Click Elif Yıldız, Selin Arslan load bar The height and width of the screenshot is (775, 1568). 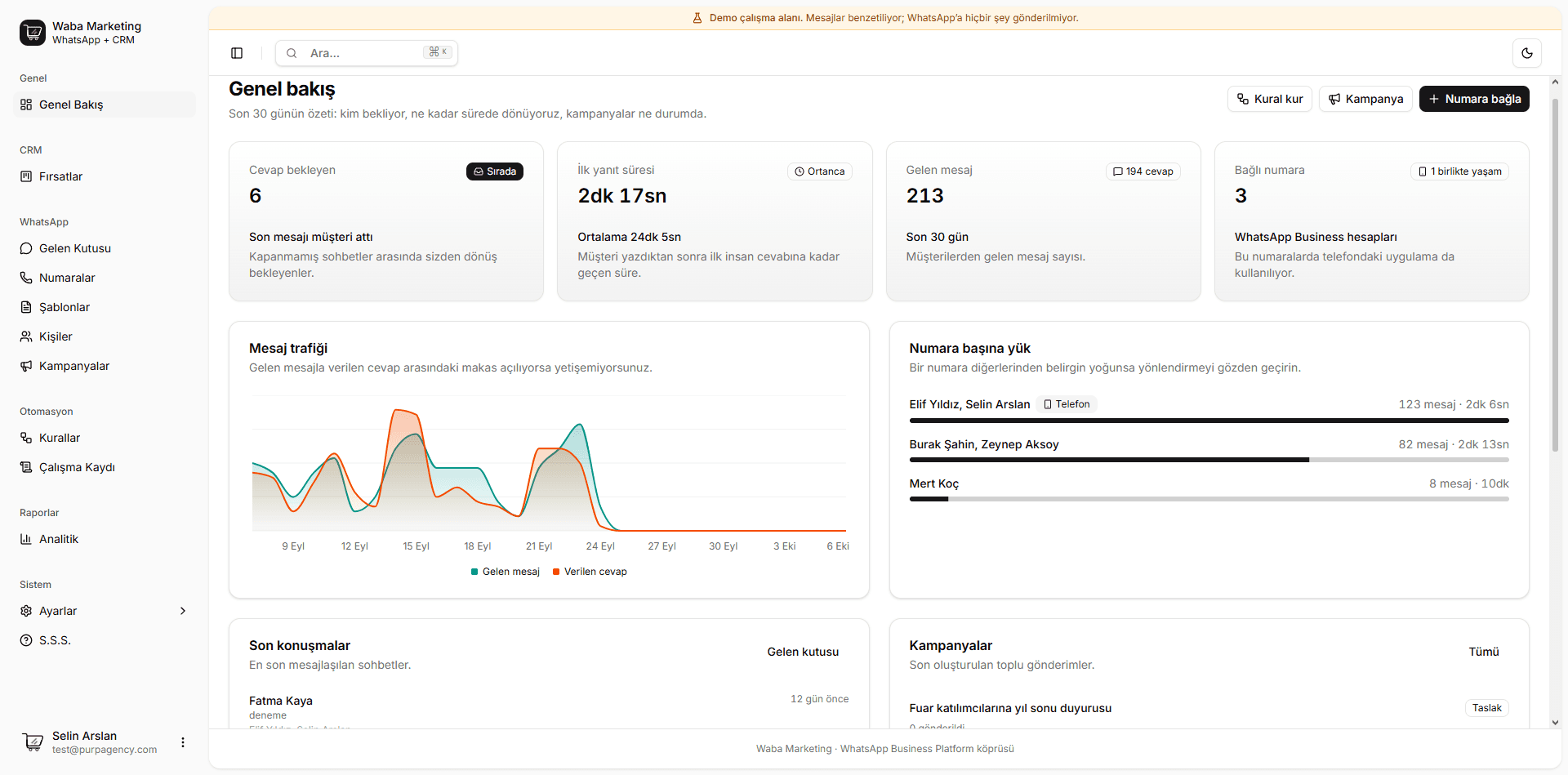pos(1209,421)
